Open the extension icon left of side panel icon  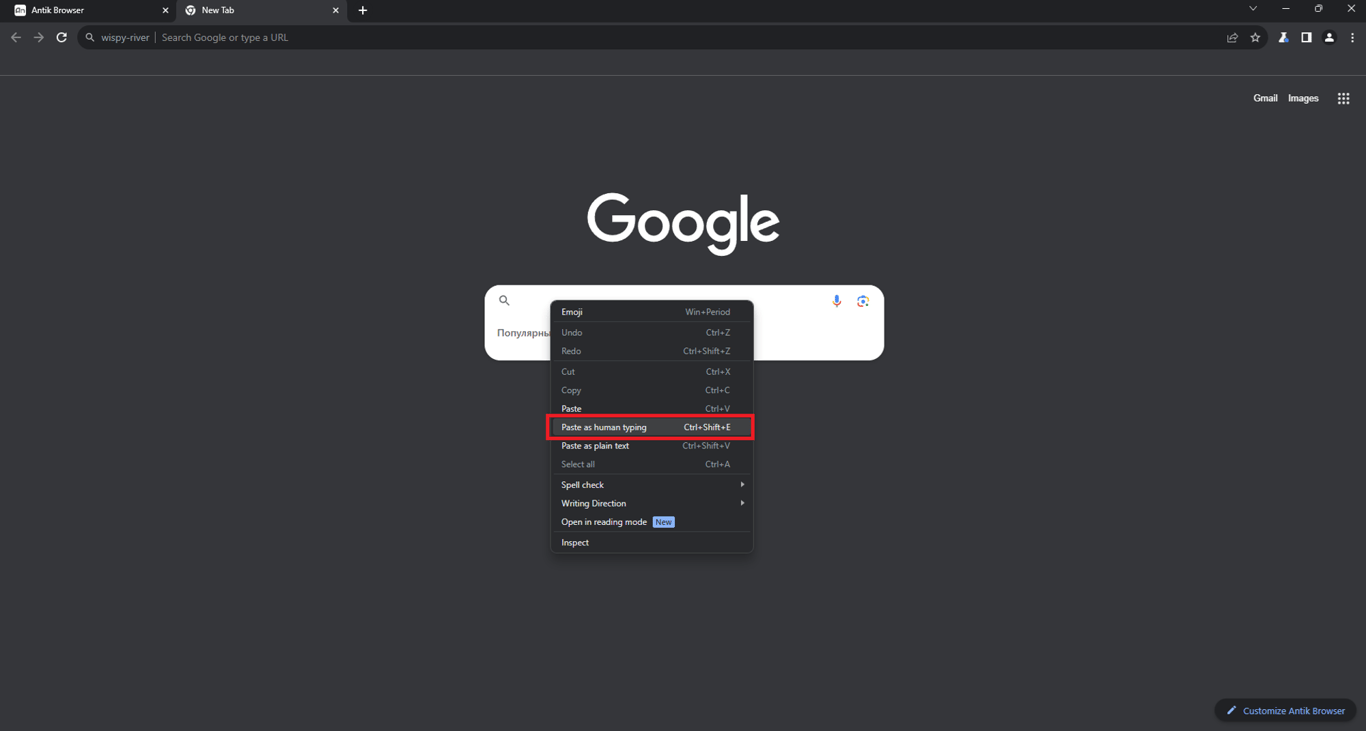[1283, 38]
